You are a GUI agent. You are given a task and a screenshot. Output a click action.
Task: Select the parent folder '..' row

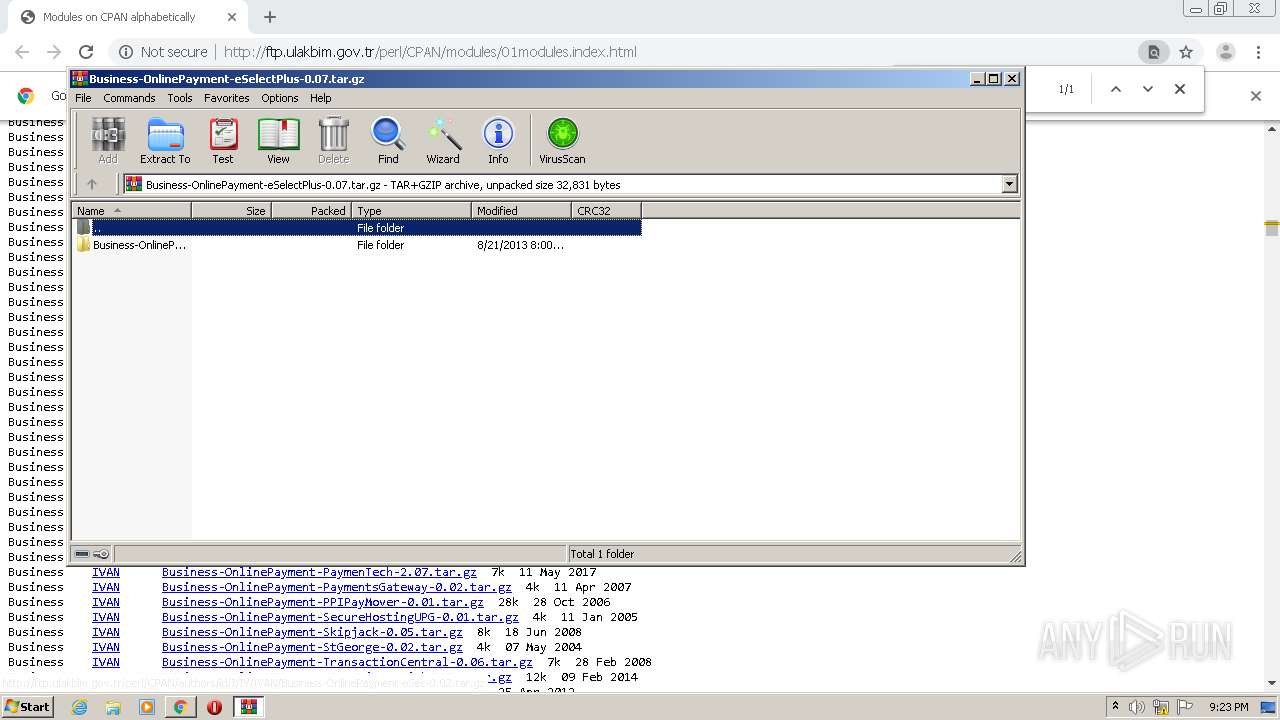pyautogui.click(x=357, y=228)
